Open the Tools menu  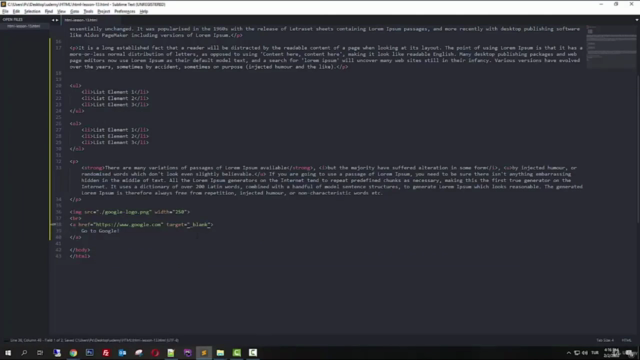88,11
